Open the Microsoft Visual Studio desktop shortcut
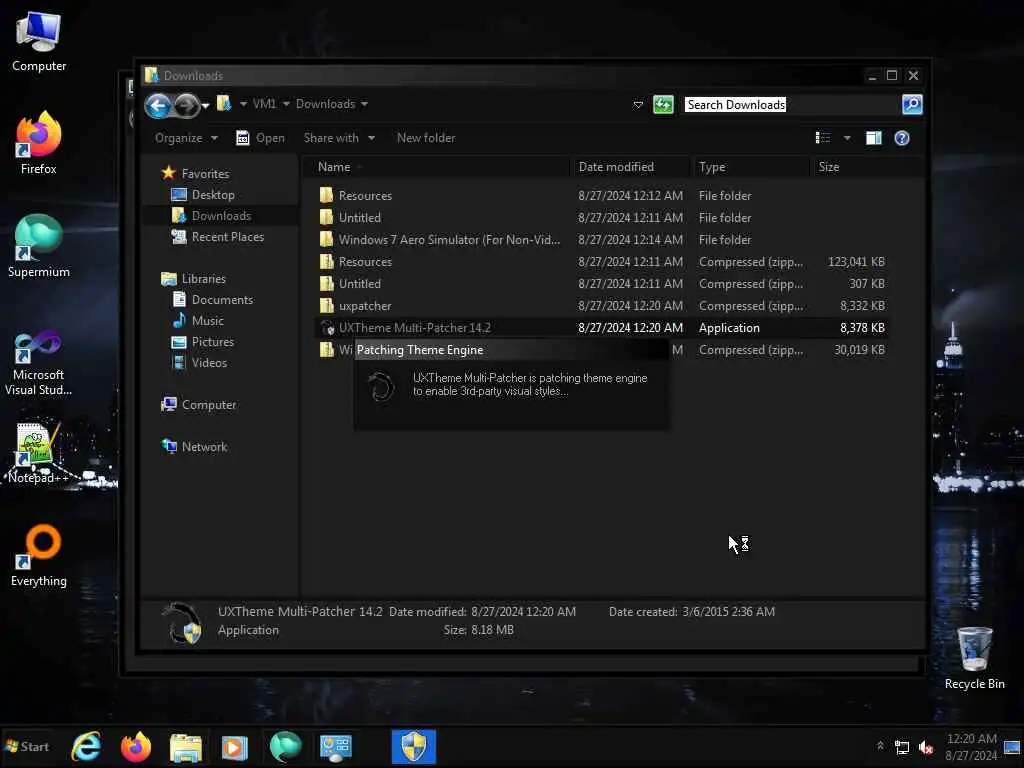Screen dimensions: 1024x768 point(39,364)
